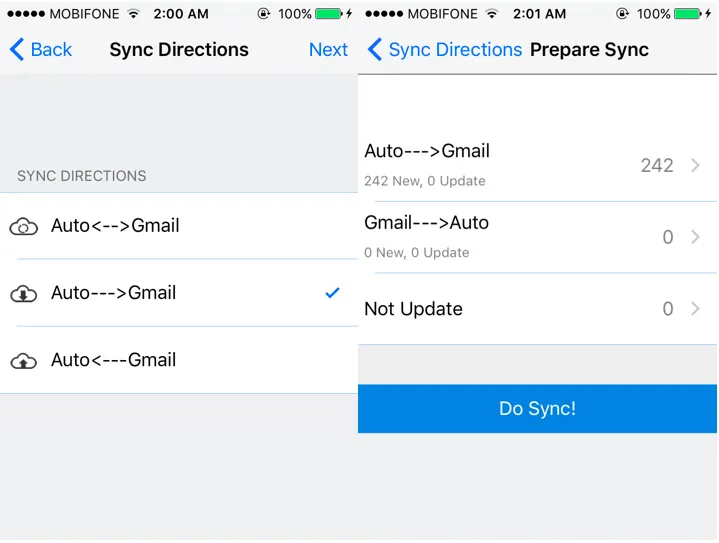719x543 pixels.
Task: Choose the Auto<---Gmail sync direction
Action: coord(114,360)
